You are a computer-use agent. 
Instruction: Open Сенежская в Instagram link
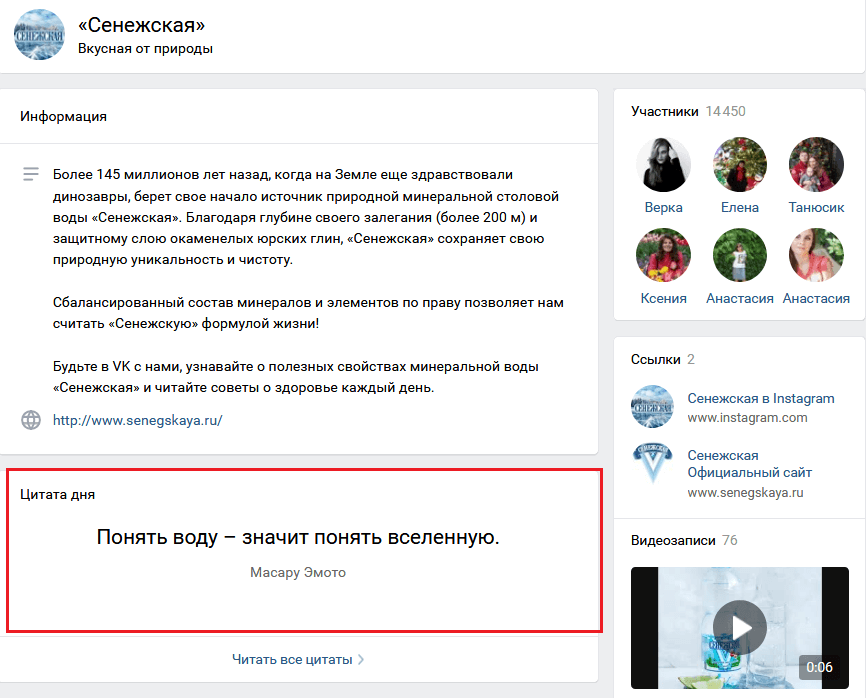pos(761,399)
